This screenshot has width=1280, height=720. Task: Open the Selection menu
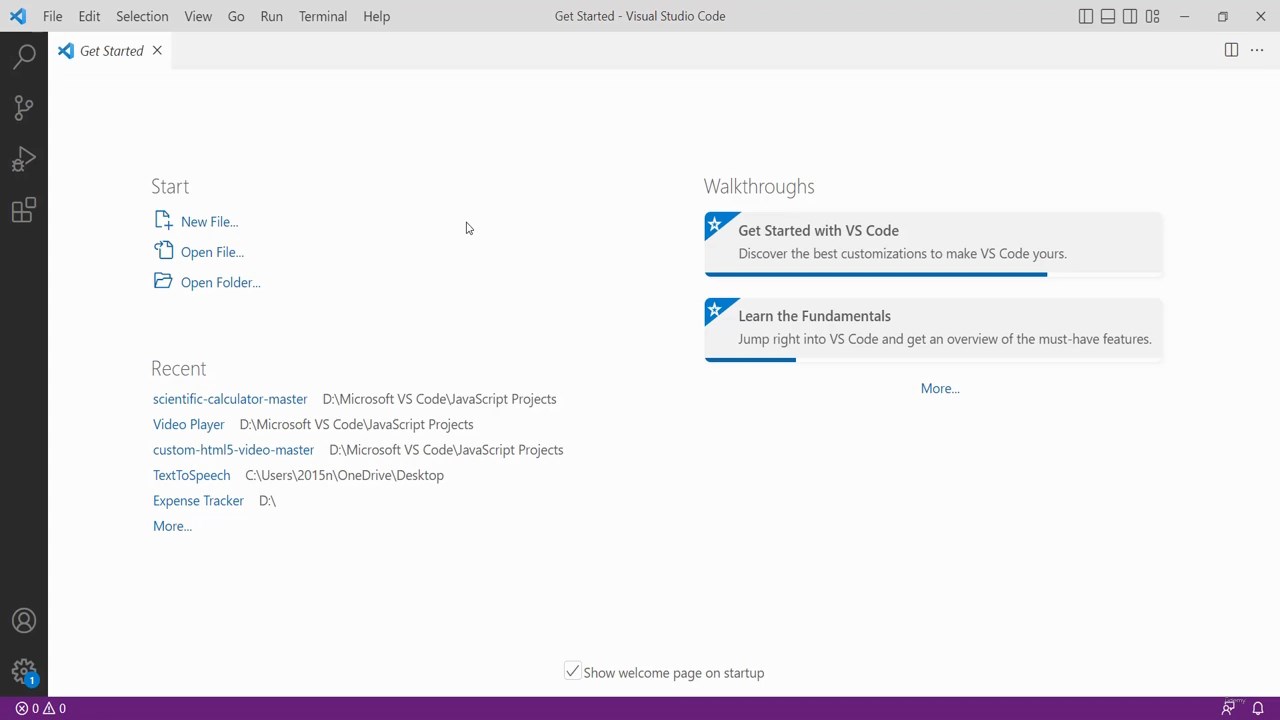pos(142,16)
